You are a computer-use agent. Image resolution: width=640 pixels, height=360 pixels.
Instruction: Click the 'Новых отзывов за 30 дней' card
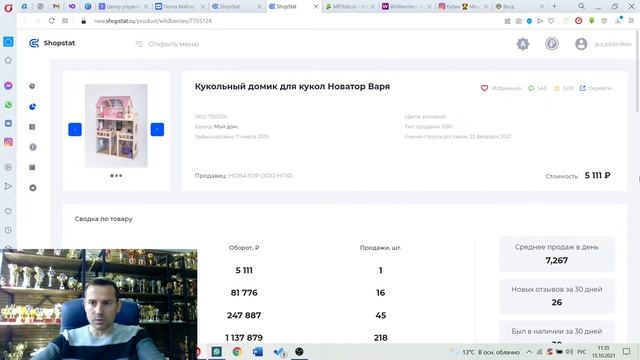point(557,296)
